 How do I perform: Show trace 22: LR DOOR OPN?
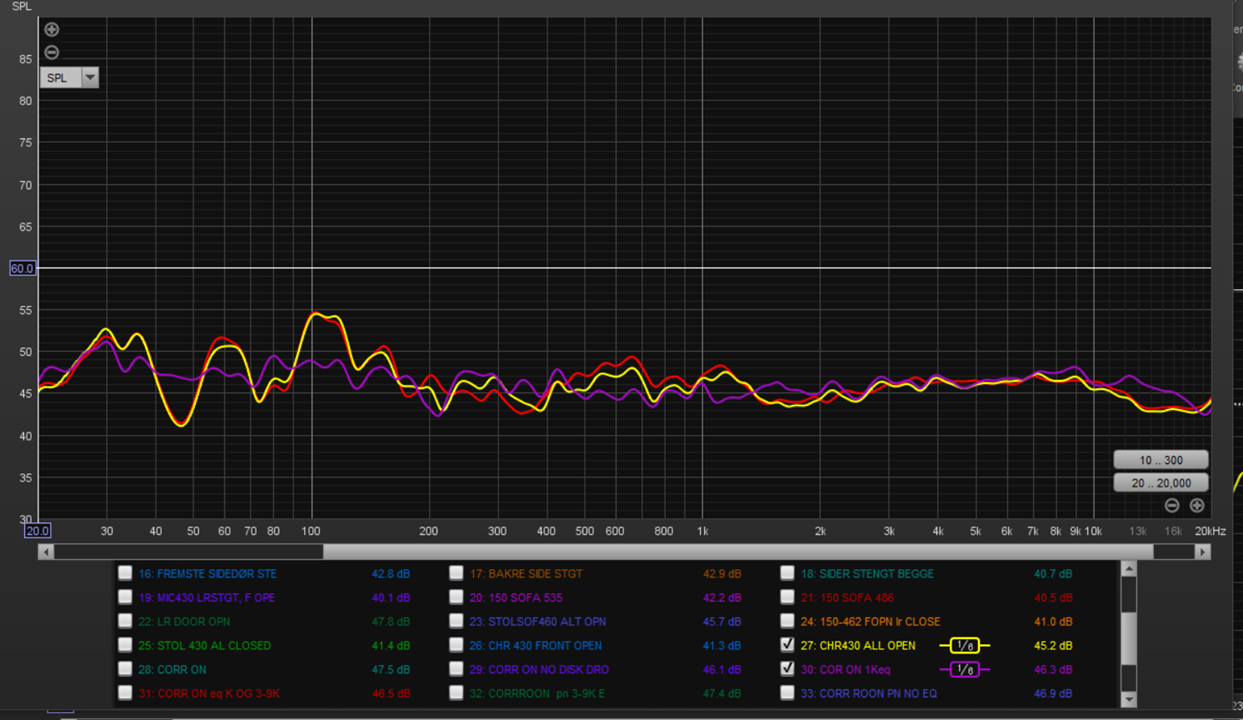(125, 621)
